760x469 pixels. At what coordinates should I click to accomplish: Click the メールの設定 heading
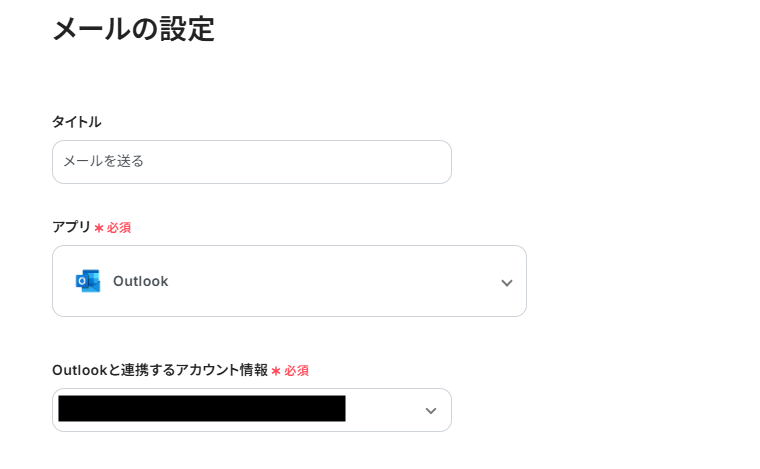133,29
